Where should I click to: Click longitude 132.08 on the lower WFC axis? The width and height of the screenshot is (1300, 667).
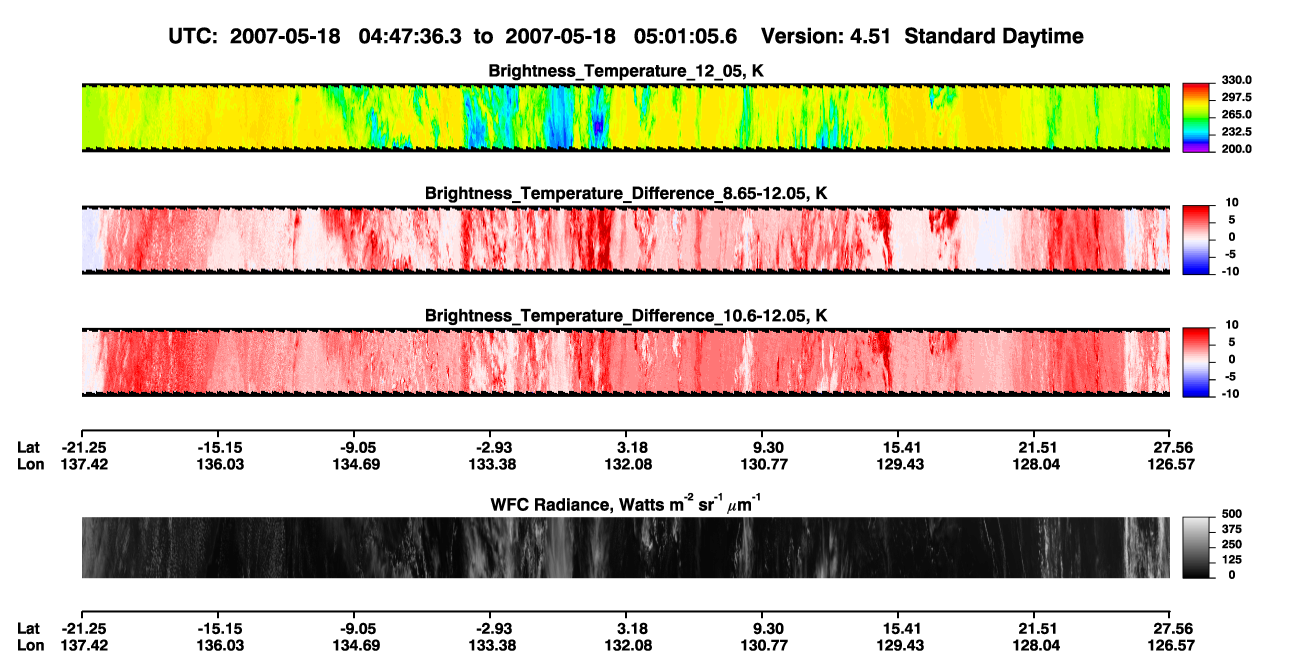tap(626, 646)
